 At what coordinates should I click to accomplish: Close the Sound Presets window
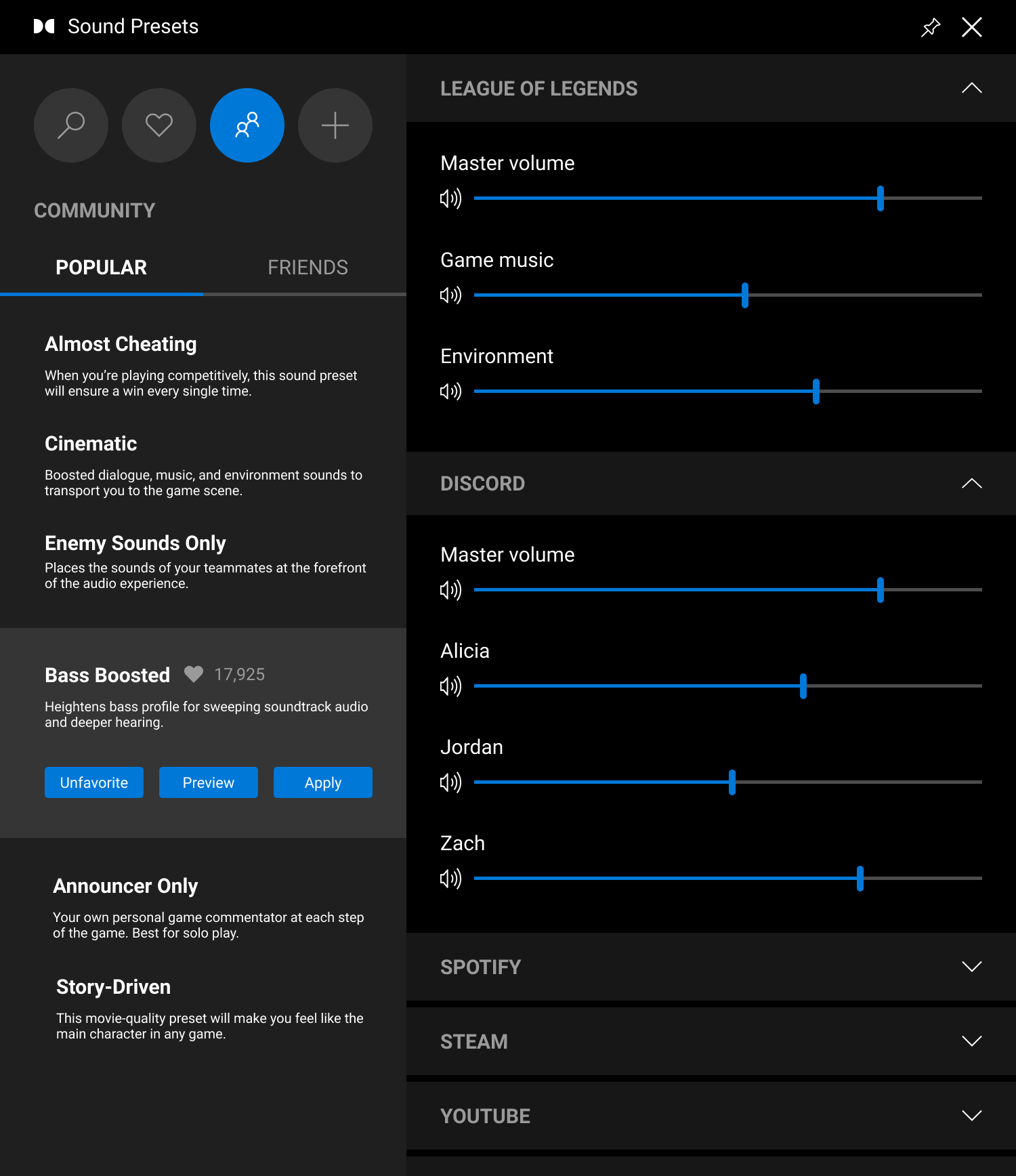coord(972,27)
